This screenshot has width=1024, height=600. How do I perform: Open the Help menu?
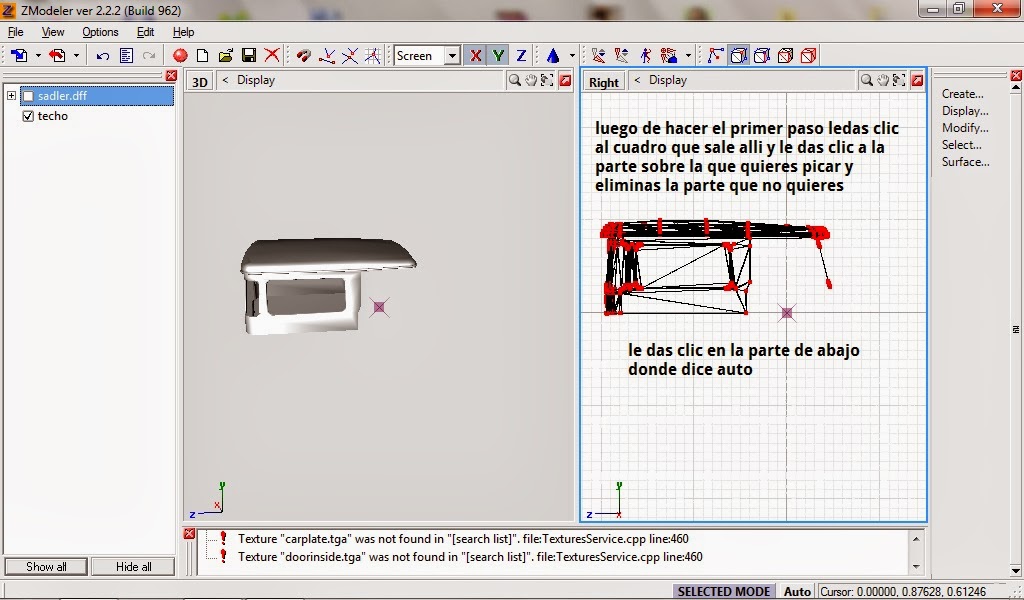point(184,32)
